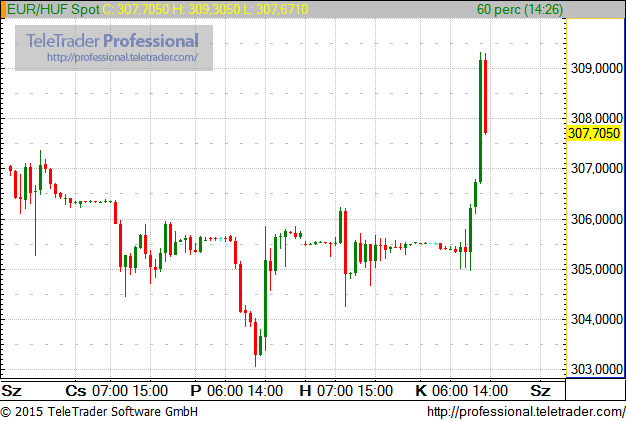Click the H day label on time axis
626x421 pixels.
click(305, 391)
